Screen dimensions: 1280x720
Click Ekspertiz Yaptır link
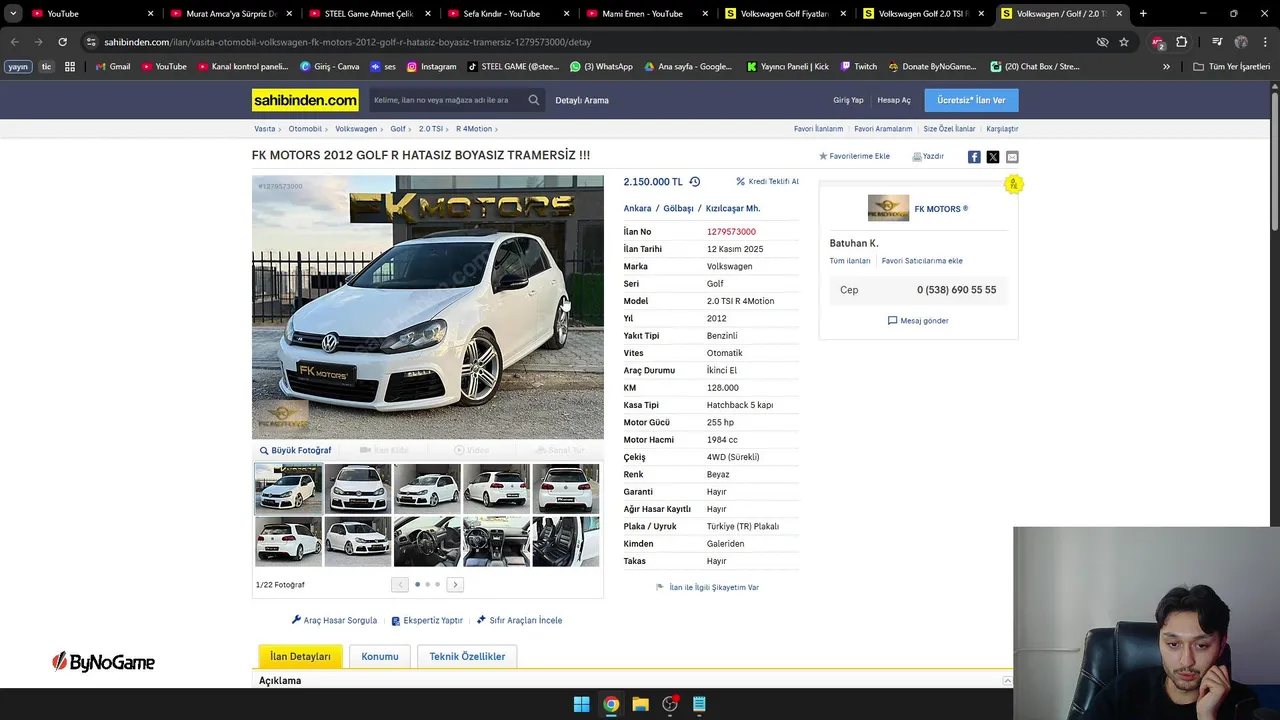pos(427,620)
